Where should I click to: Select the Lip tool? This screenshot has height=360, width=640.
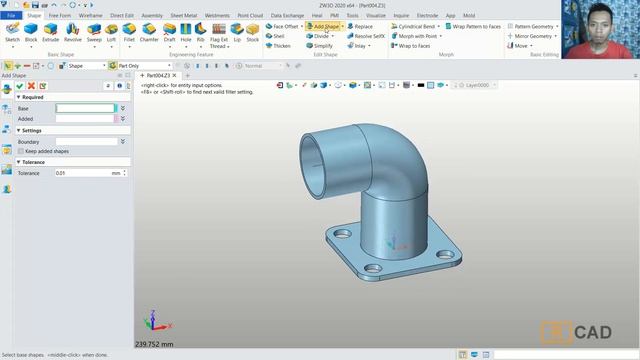tap(237, 32)
